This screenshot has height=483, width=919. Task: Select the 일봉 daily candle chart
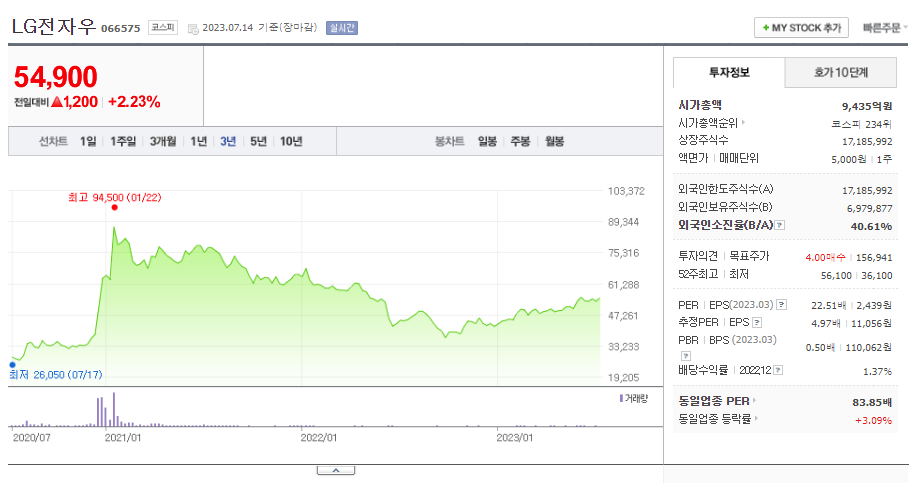[x=487, y=141]
